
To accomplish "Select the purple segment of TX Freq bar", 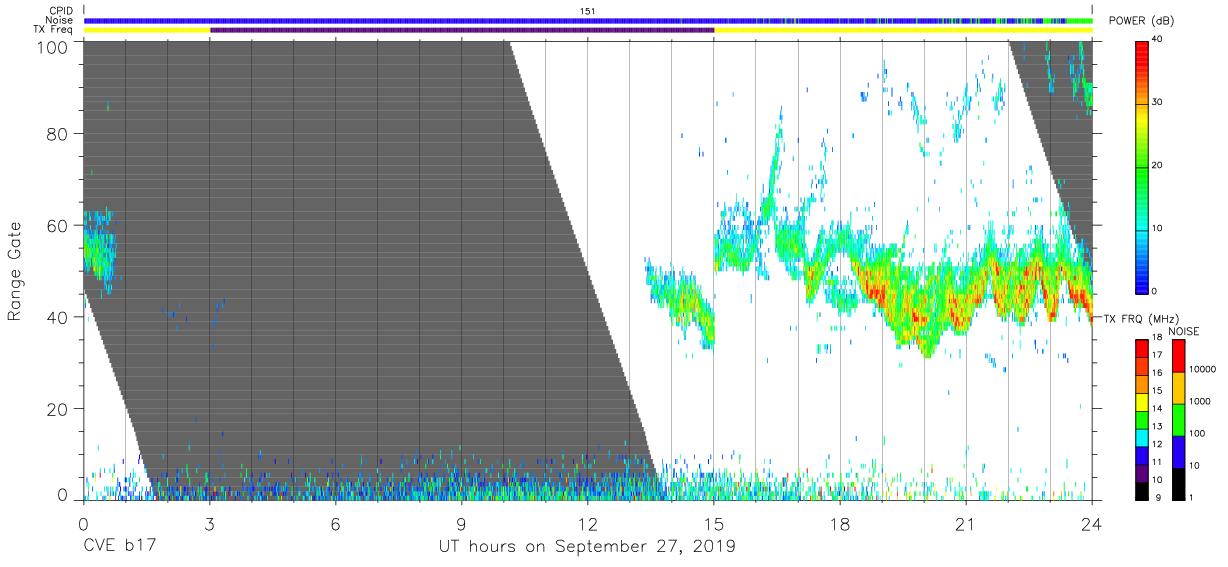I will (x=462, y=30).
